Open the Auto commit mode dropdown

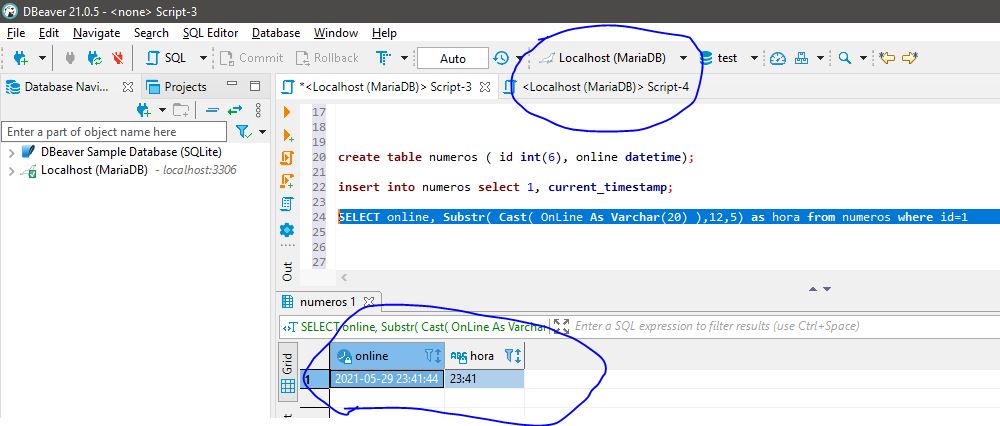(x=453, y=58)
